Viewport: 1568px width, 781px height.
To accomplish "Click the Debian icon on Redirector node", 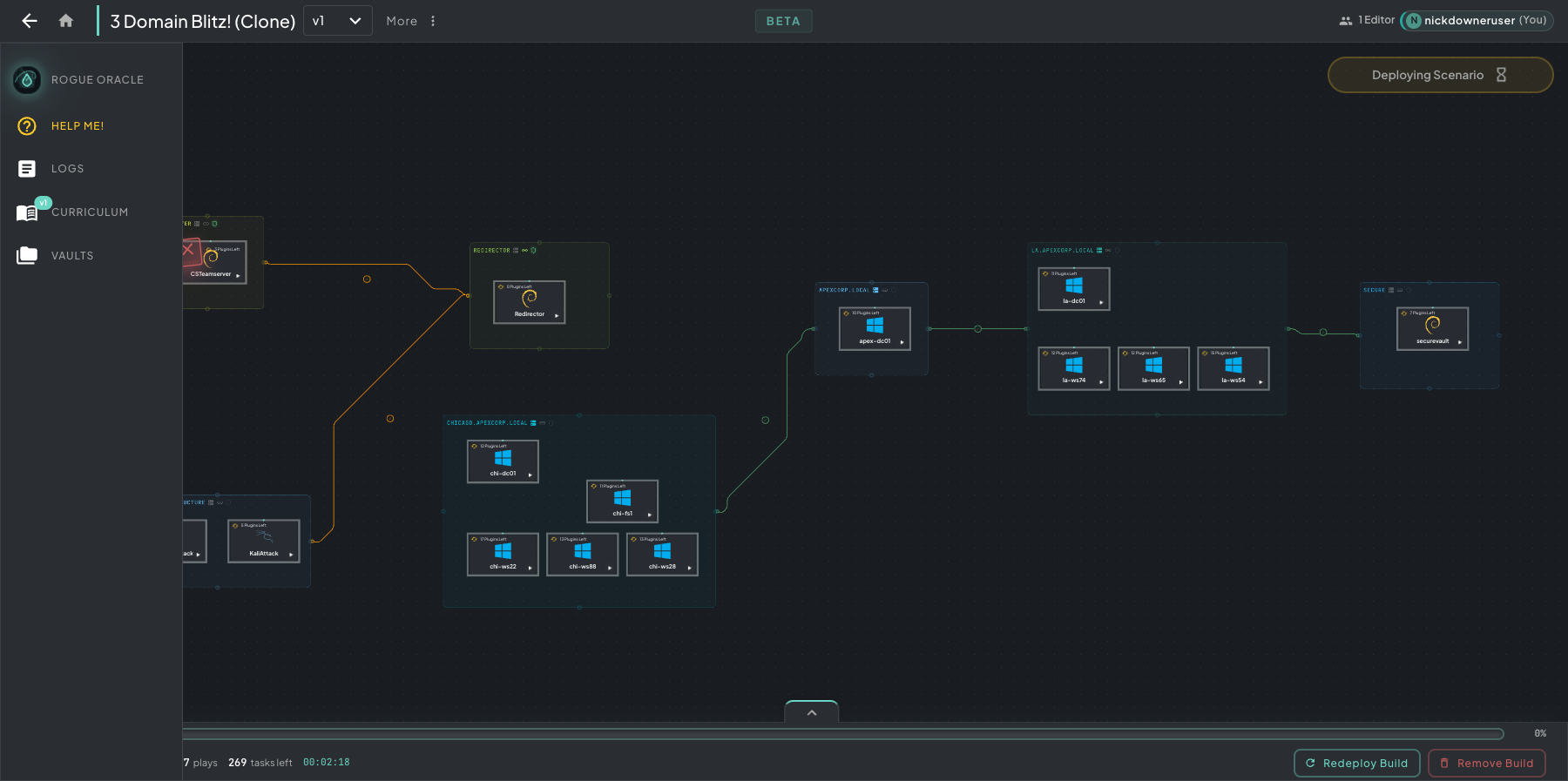I will pyautogui.click(x=529, y=298).
